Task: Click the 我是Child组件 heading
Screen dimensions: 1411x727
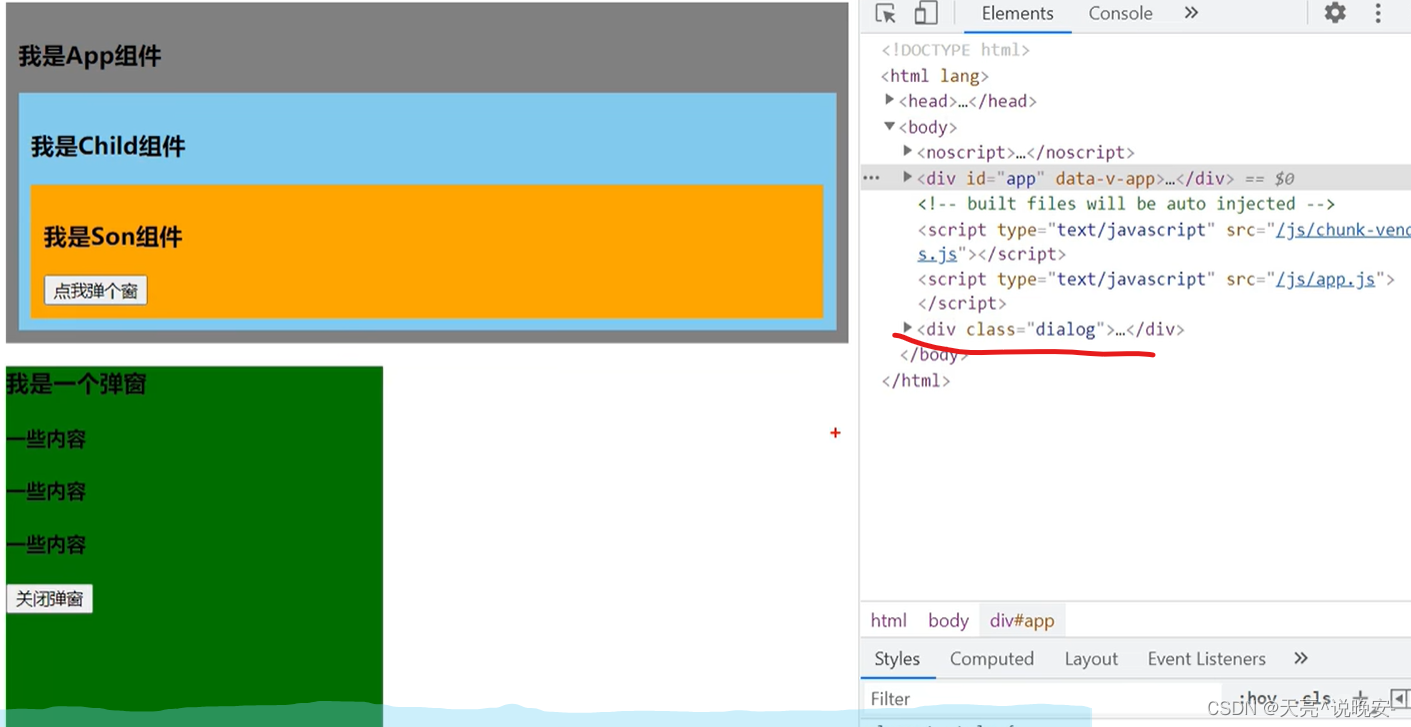Action: tap(108, 146)
